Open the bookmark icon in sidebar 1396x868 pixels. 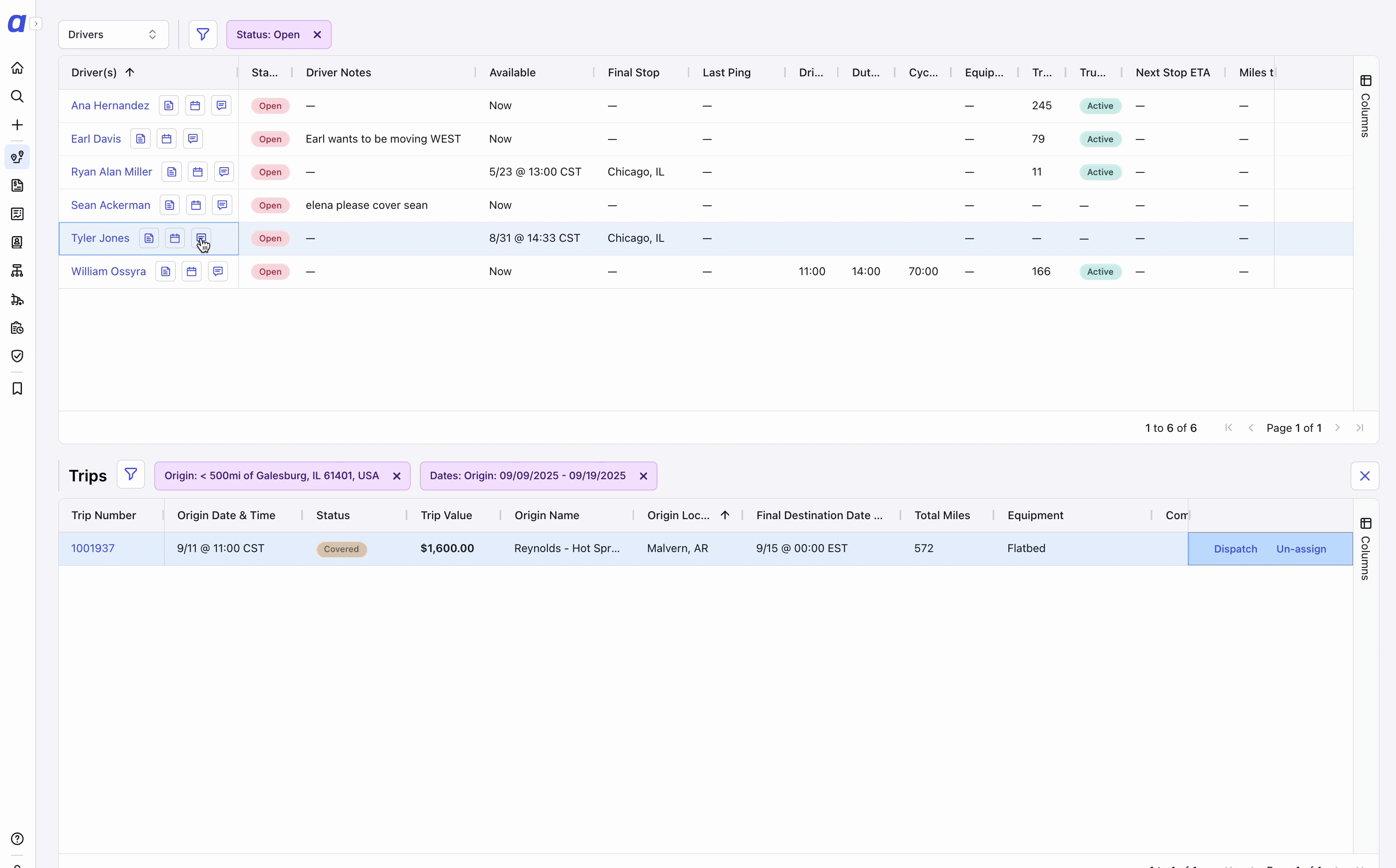pos(17,389)
